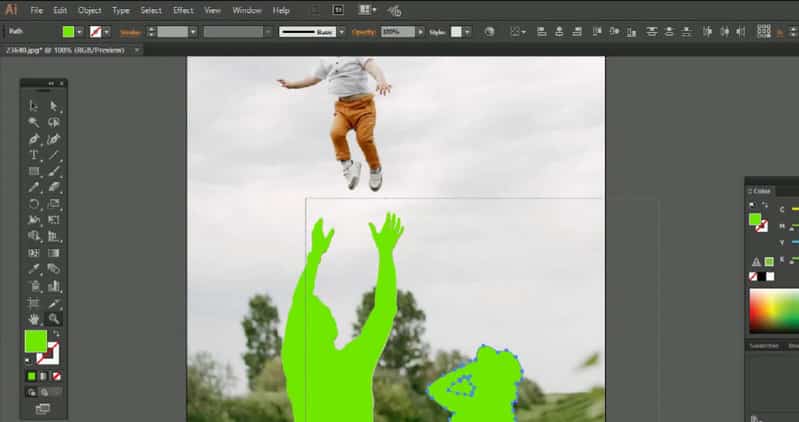
Task: Open the Object menu
Action: (90, 10)
